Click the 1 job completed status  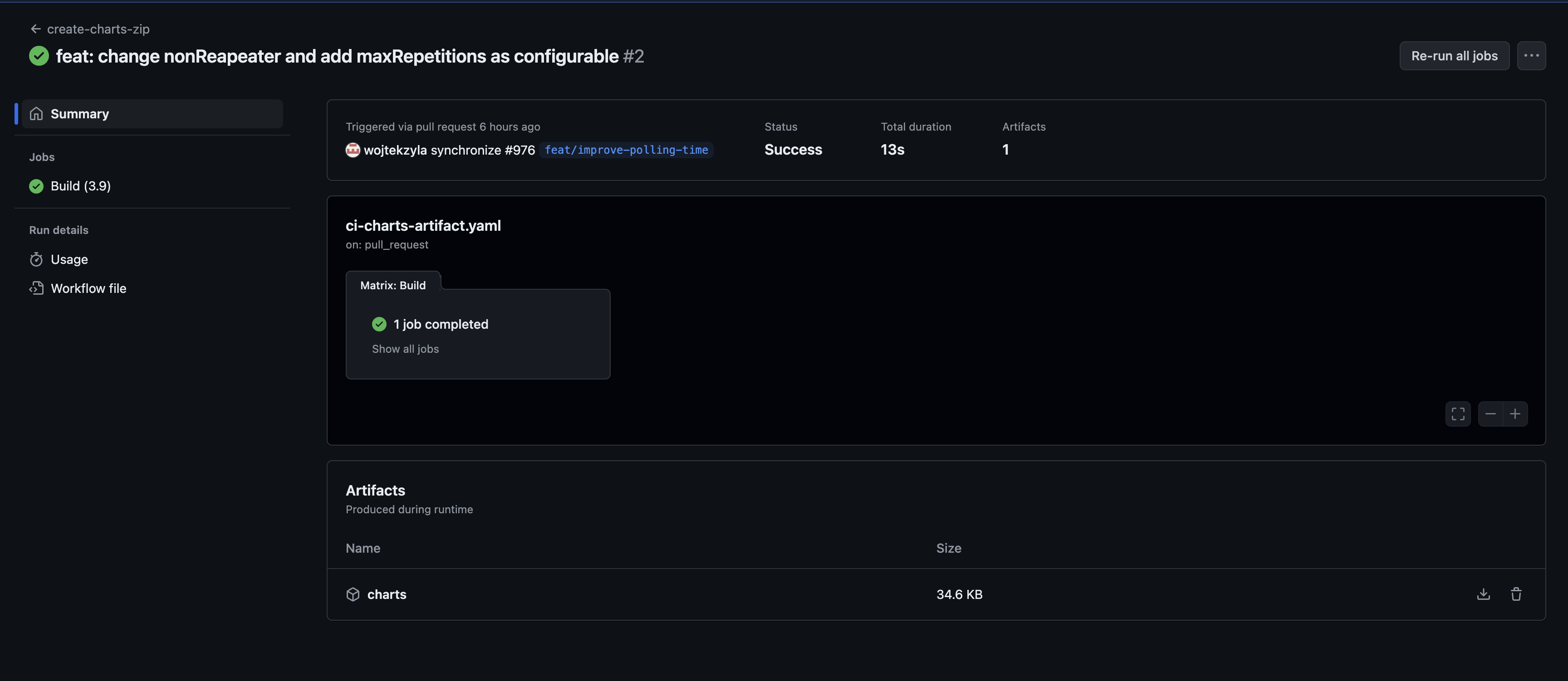coord(441,324)
